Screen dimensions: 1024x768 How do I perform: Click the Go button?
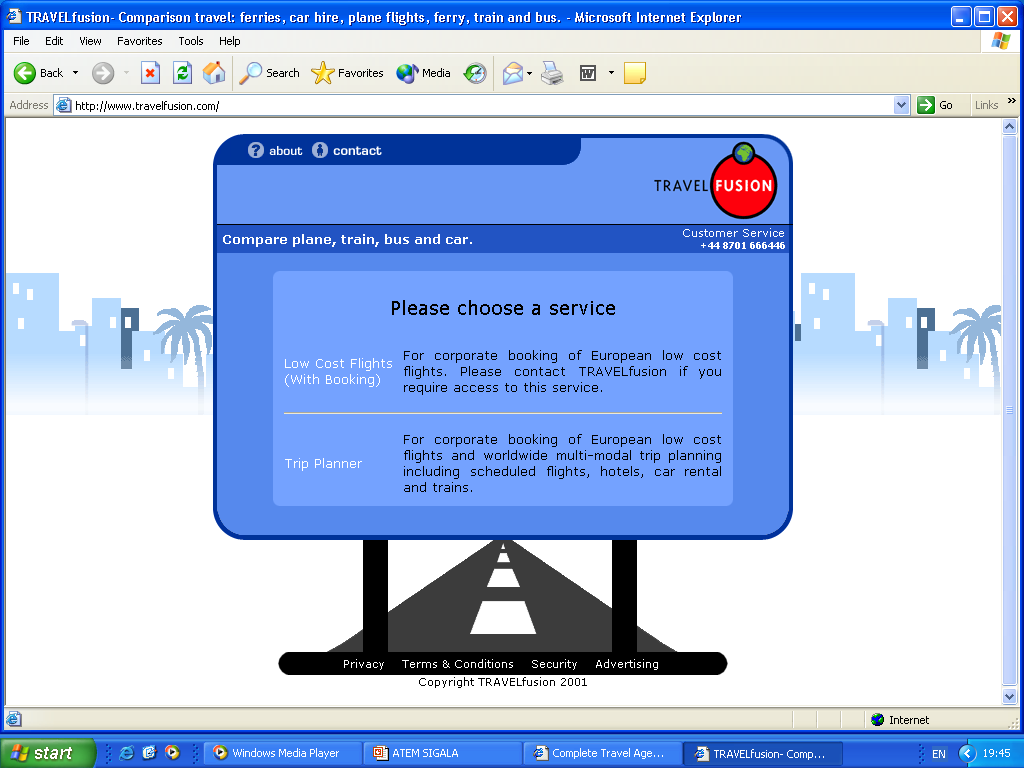click(935, 105)
